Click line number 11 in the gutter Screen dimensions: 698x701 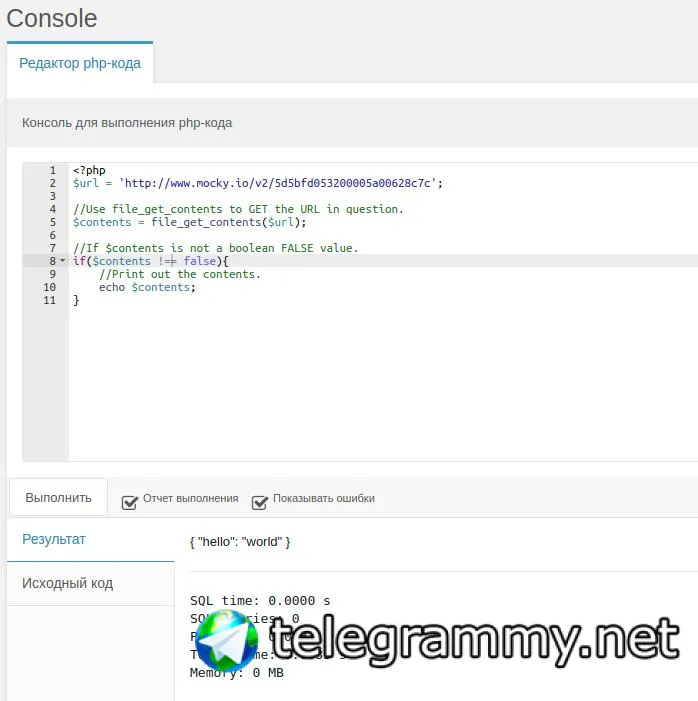[x=50, y=300]
